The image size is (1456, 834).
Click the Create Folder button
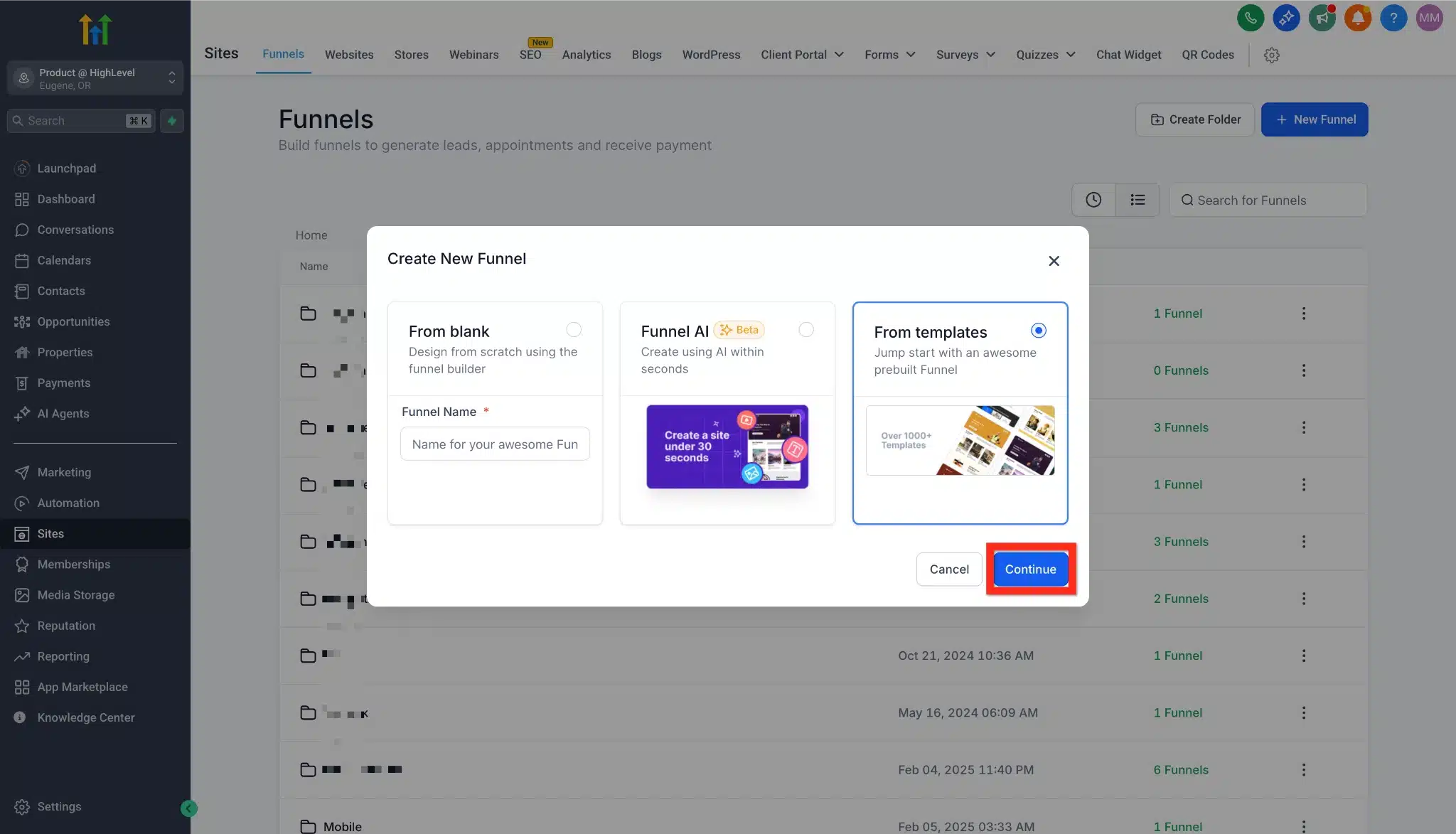(1195, 119)
